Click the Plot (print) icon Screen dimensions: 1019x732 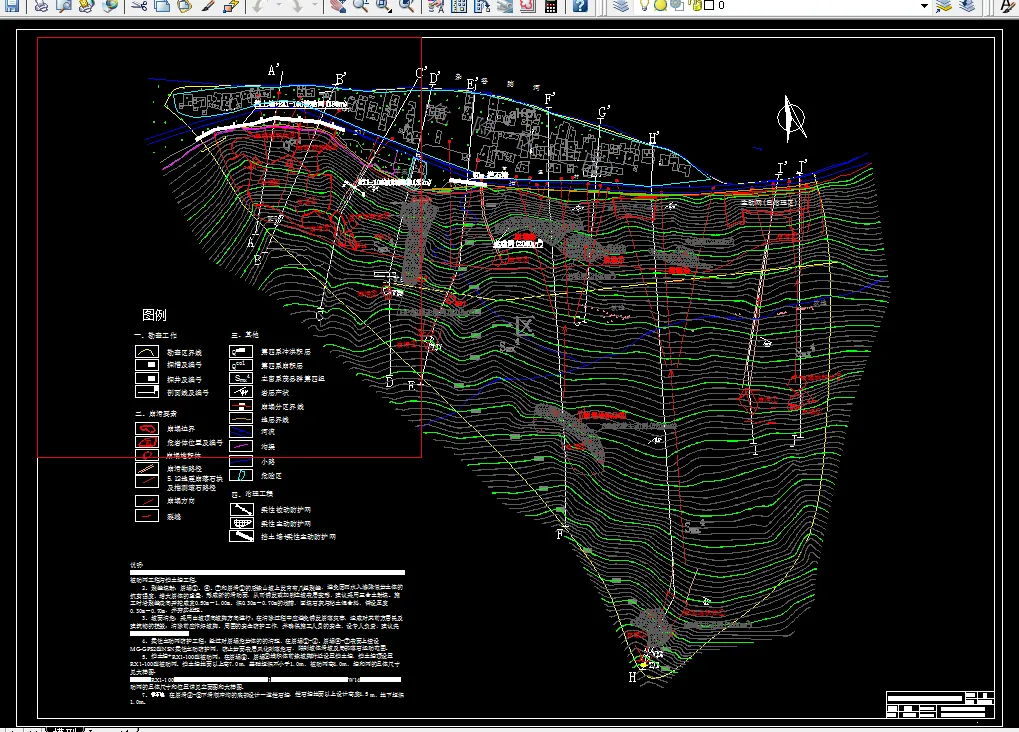42,6
